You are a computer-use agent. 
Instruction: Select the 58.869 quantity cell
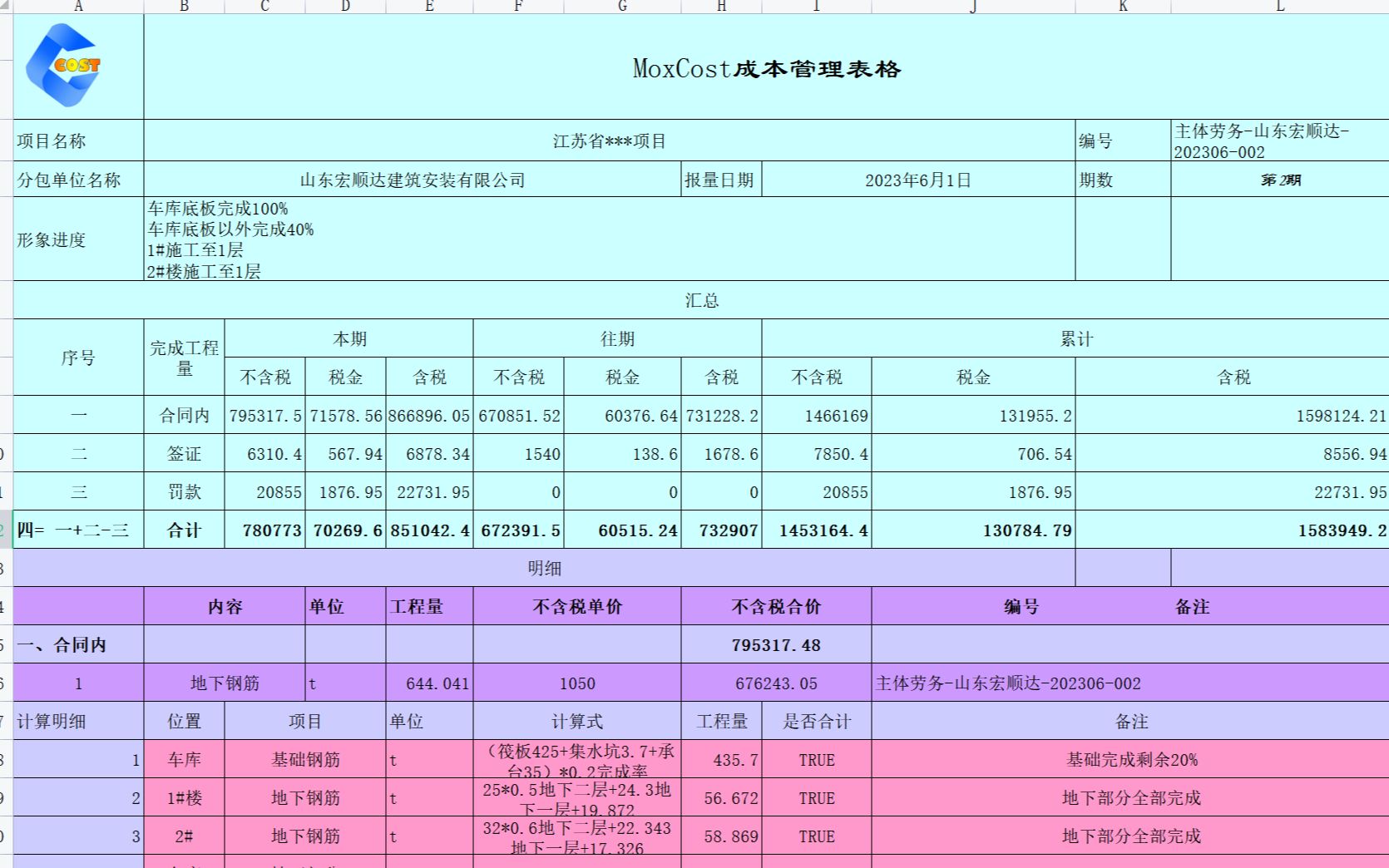tap(721, 836)
